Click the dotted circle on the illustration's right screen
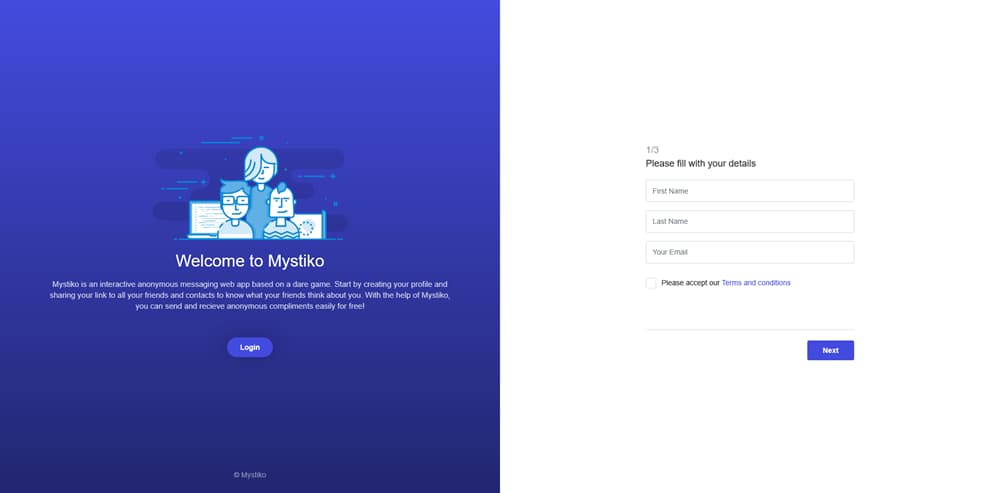The image size is (1000, 493). click(307, 228)
